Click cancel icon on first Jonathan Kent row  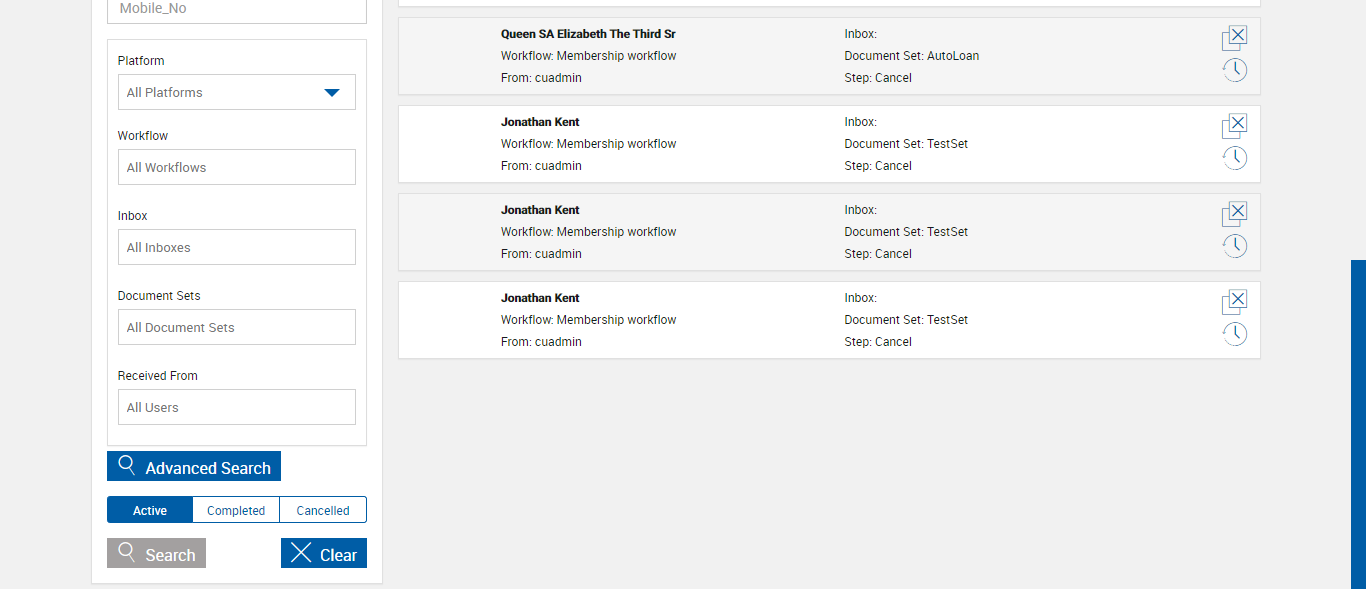pos(1235,126)
